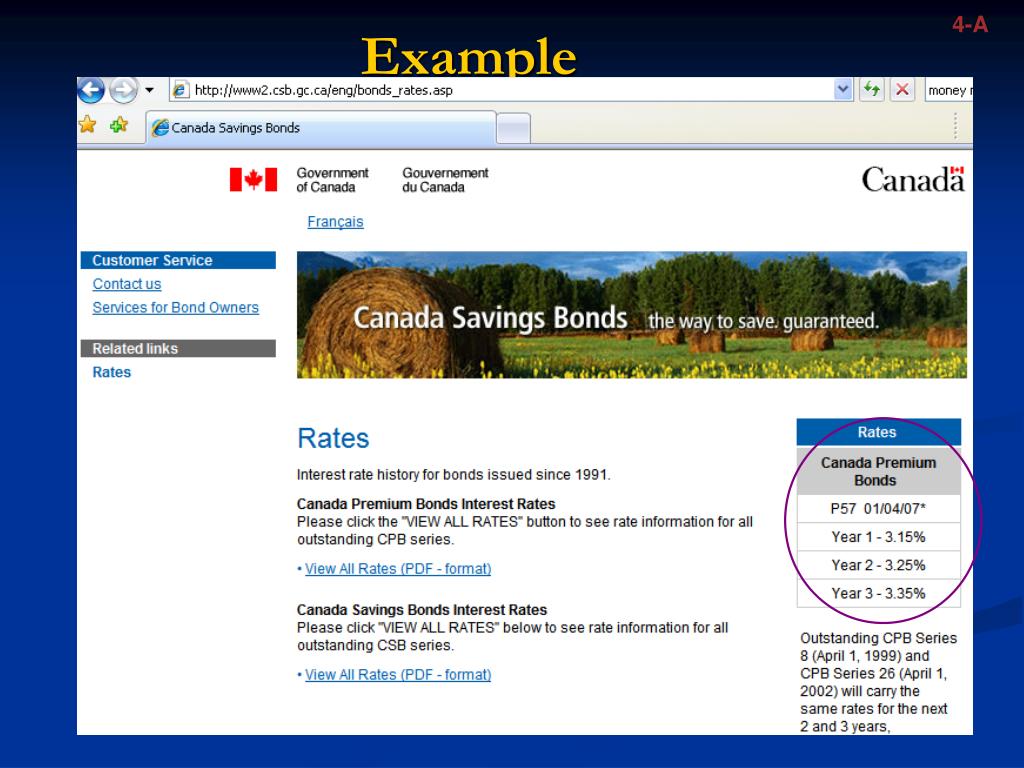
Task: Click the blue Rates box header
Action: pyautogui.click(x=878, y=432)
